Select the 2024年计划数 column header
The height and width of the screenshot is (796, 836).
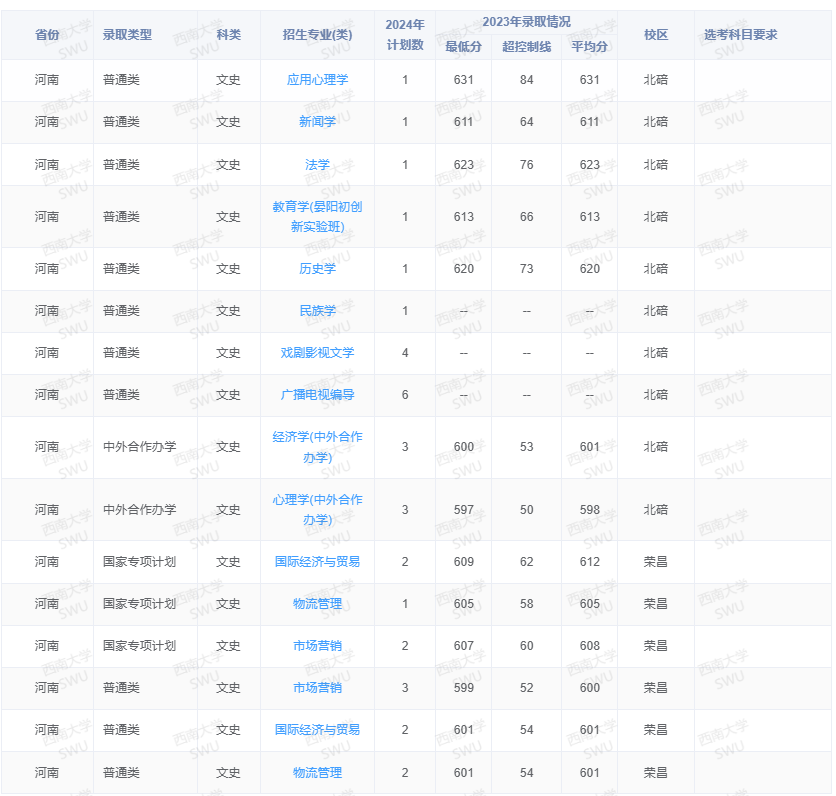pos(396,33)
